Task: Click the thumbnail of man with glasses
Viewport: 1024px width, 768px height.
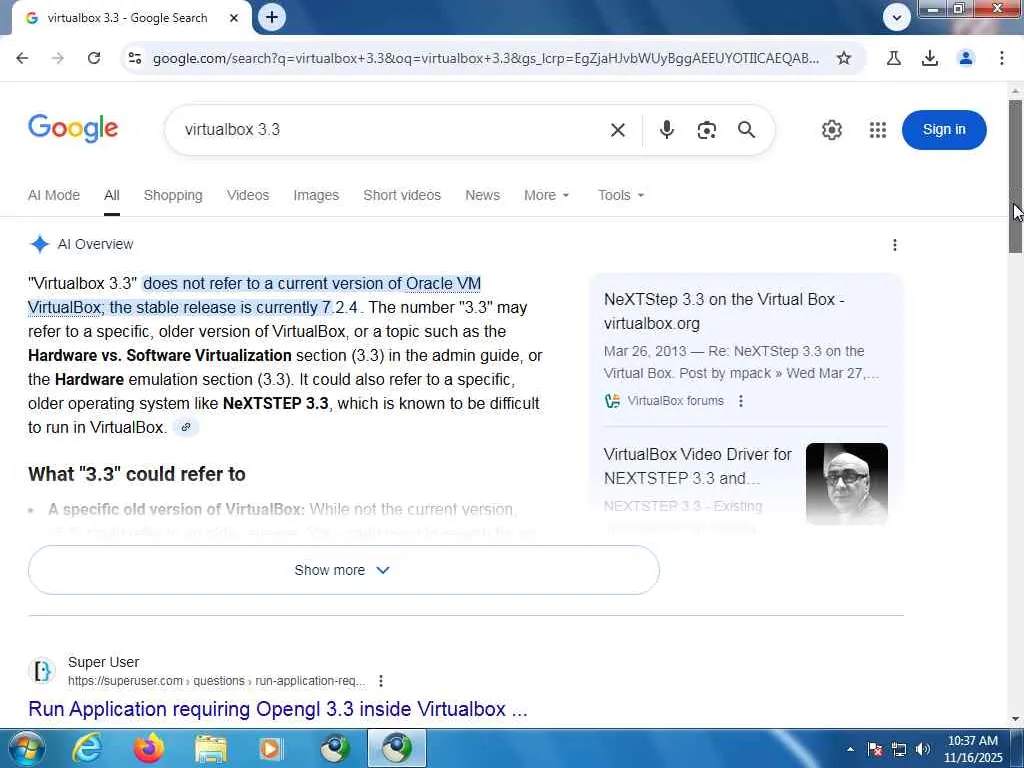Action: pyautogui.click(x=847, y=484)
